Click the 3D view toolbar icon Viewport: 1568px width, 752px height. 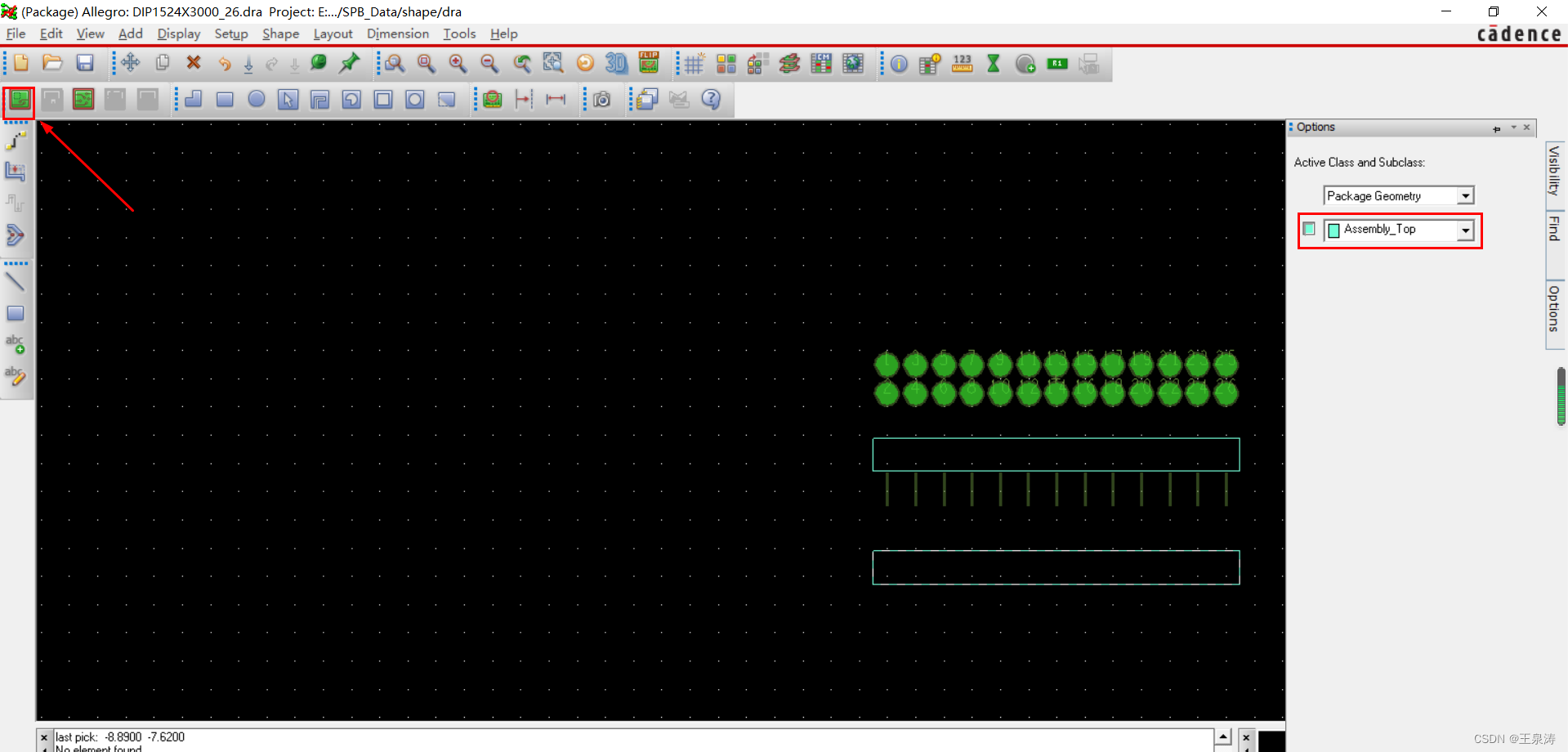(x=616, y=63)
